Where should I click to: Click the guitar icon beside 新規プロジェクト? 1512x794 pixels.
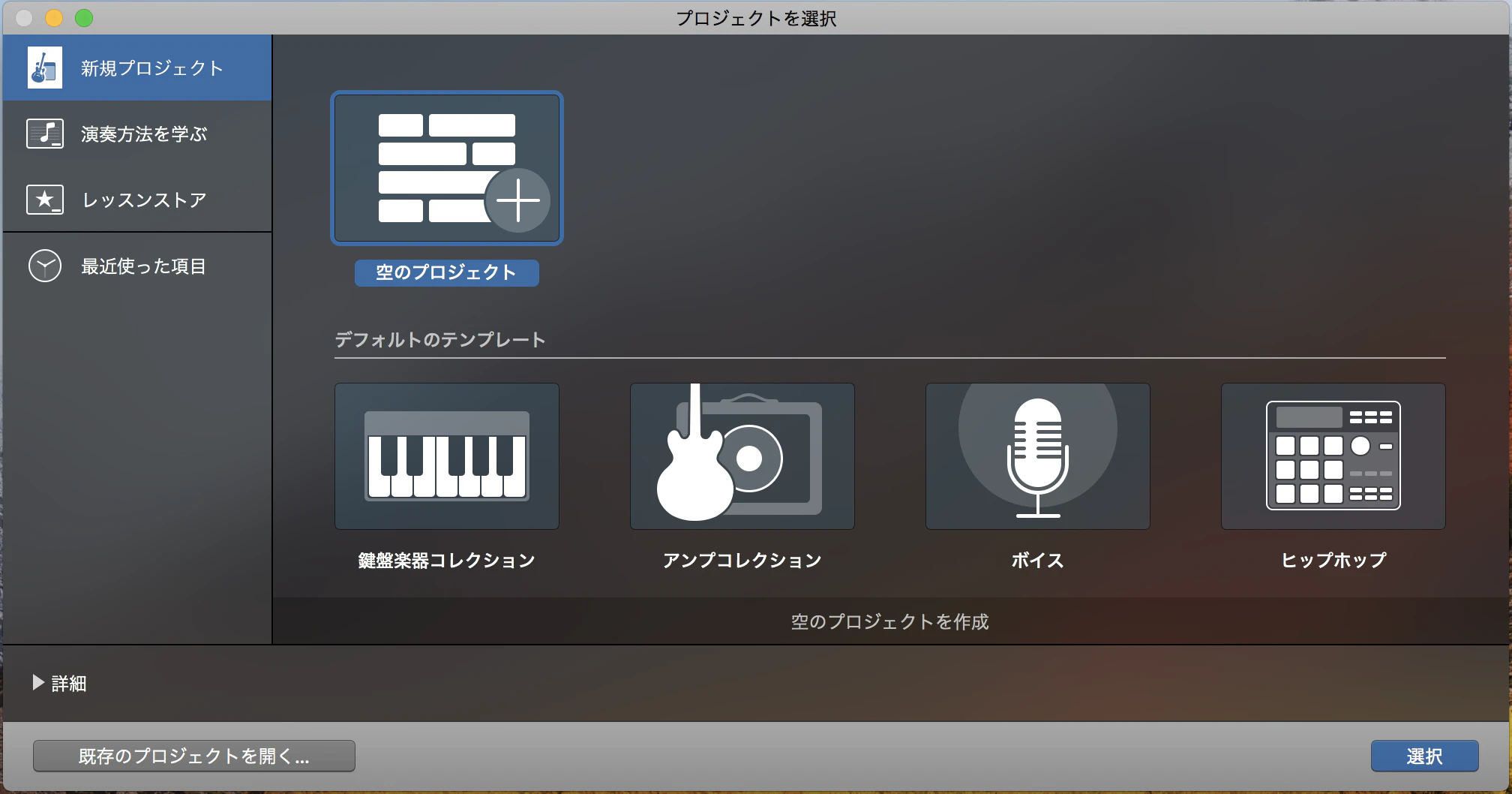45,68
